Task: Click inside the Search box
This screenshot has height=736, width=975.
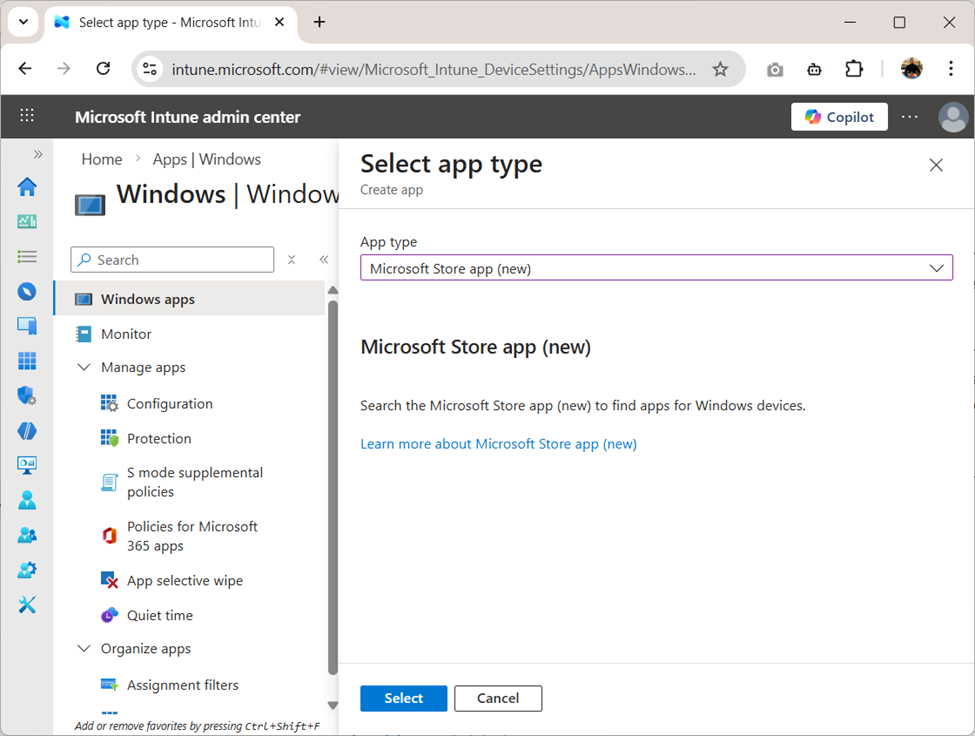Action: coord(171,259)
